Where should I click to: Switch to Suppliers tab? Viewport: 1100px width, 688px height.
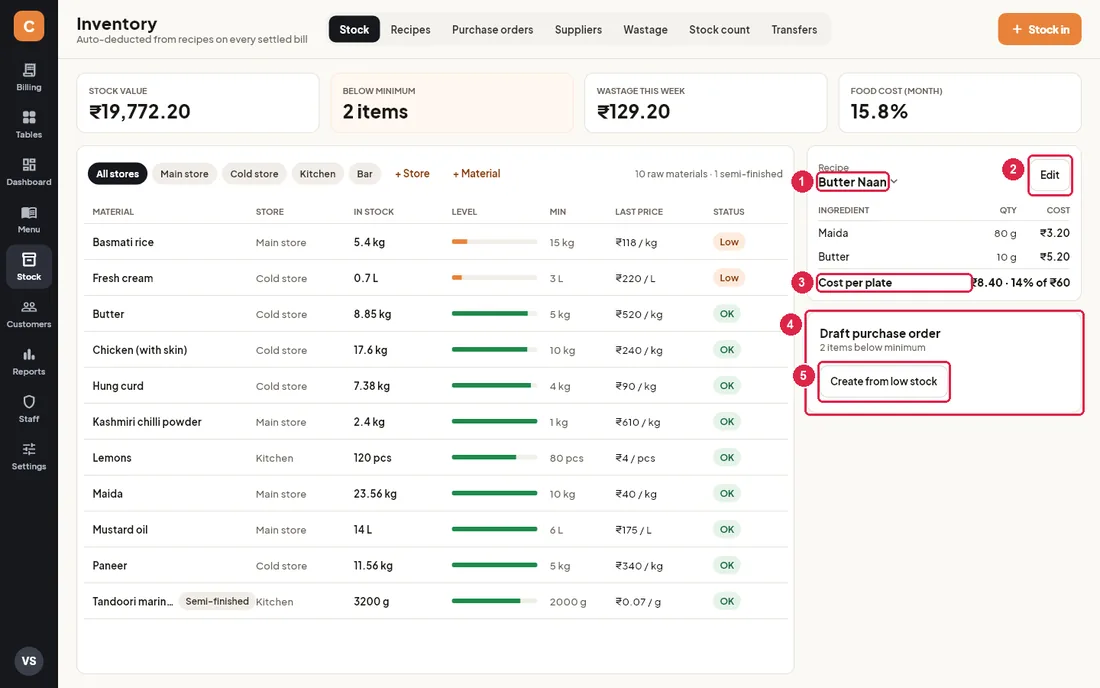(x=578, y=29)
